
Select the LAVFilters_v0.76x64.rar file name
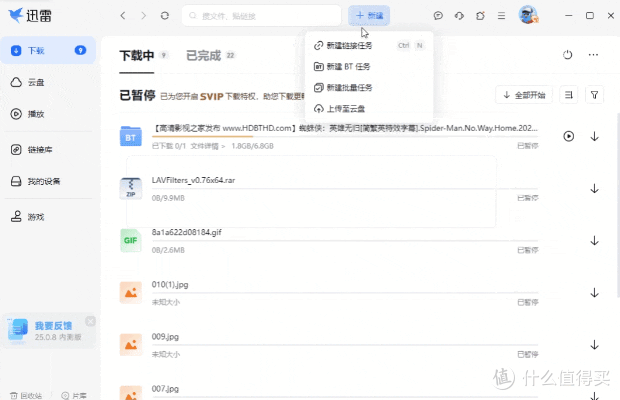(193, 180)
